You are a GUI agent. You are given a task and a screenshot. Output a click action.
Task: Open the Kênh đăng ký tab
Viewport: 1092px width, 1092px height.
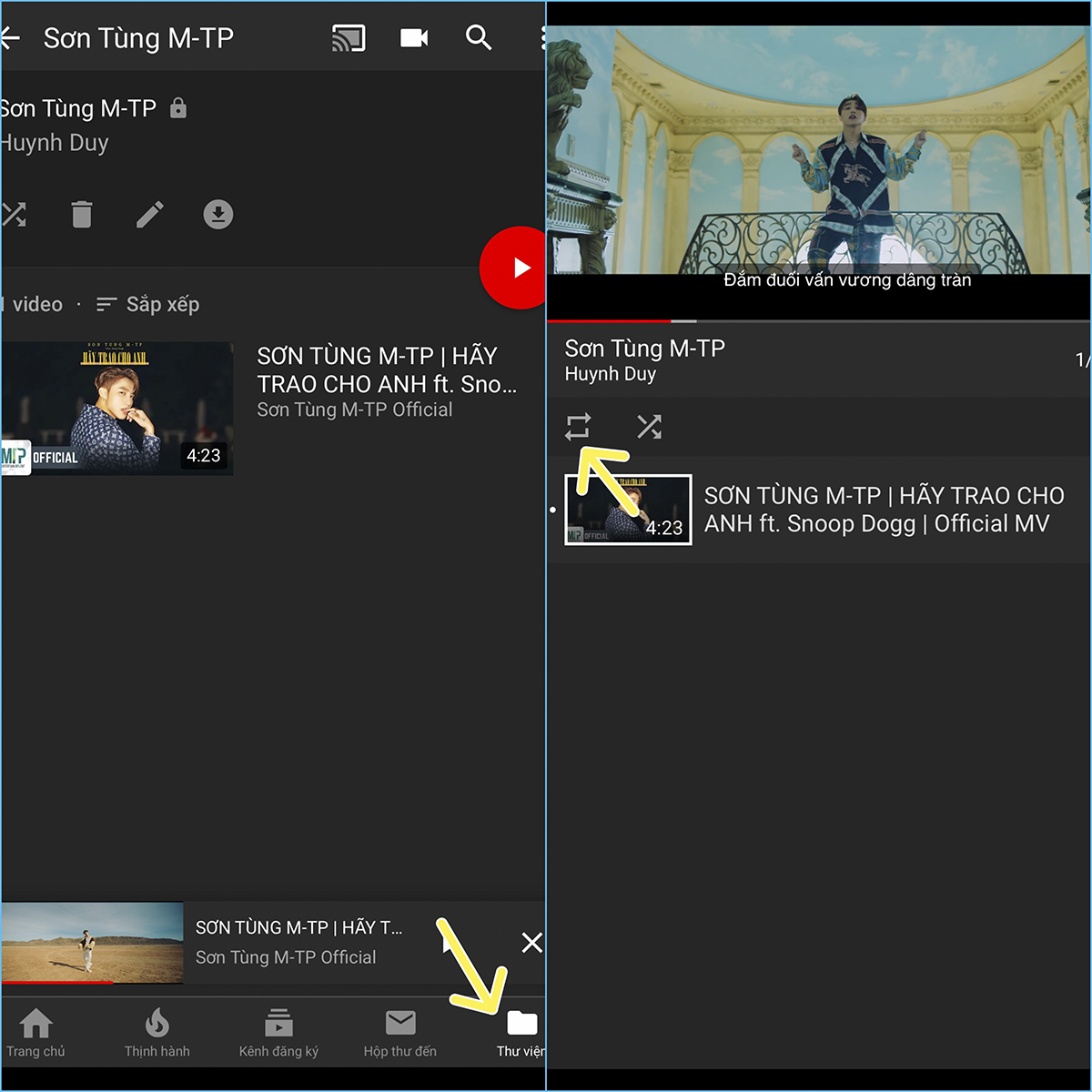click(278, 1033)
